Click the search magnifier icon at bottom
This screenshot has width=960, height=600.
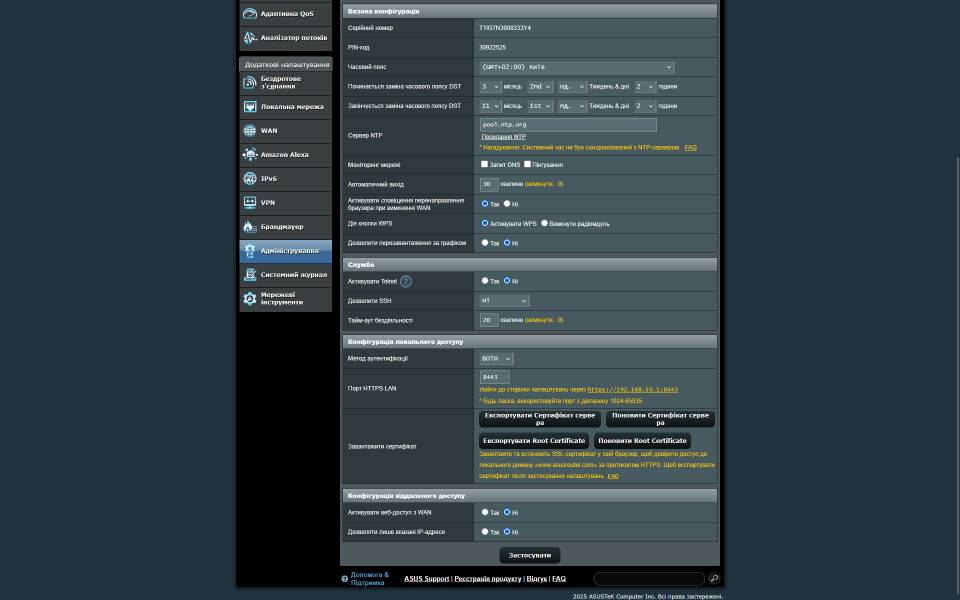click(x=713, y=578)
